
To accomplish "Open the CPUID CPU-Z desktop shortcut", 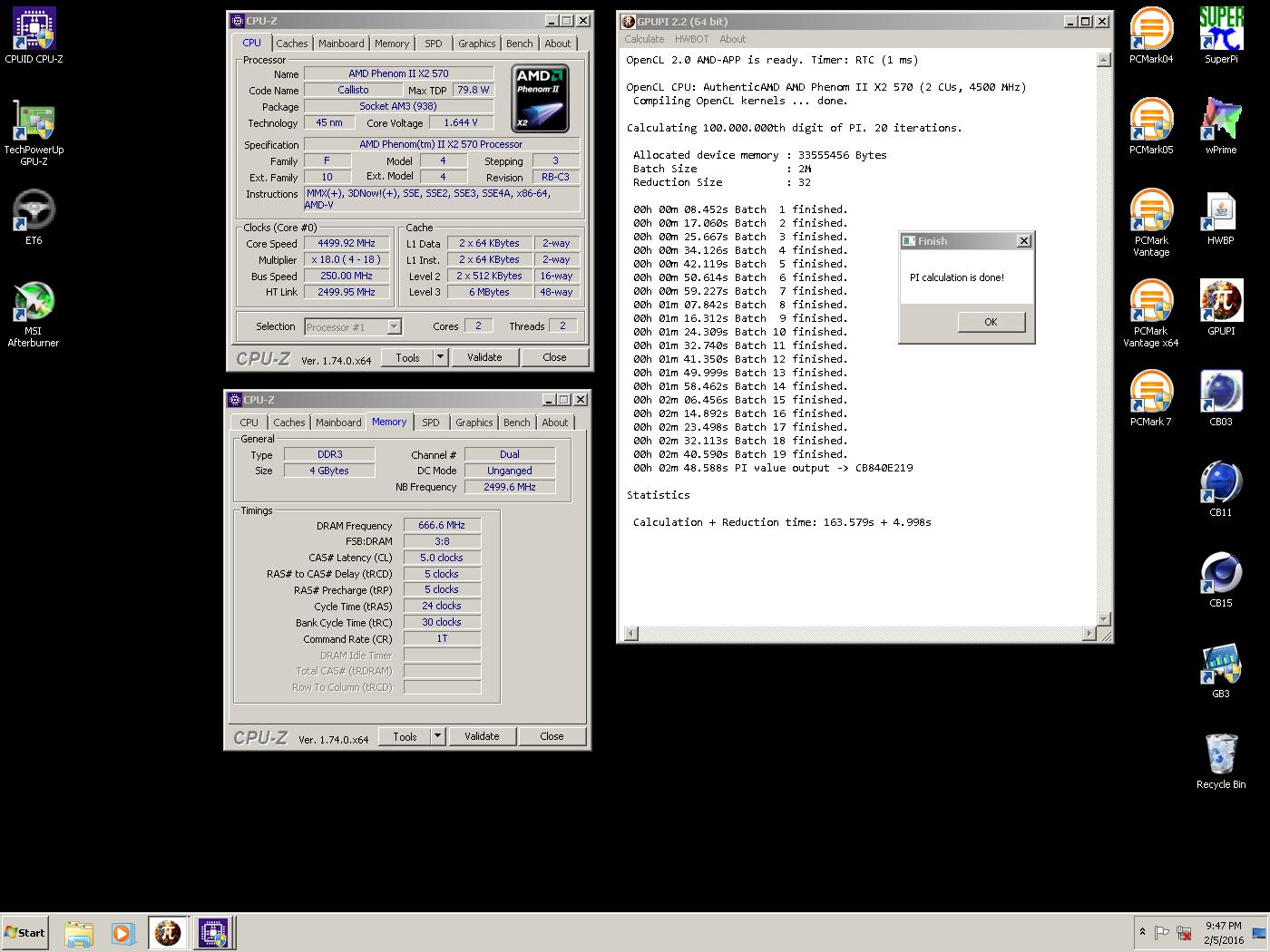I will (x=34, y=36).
